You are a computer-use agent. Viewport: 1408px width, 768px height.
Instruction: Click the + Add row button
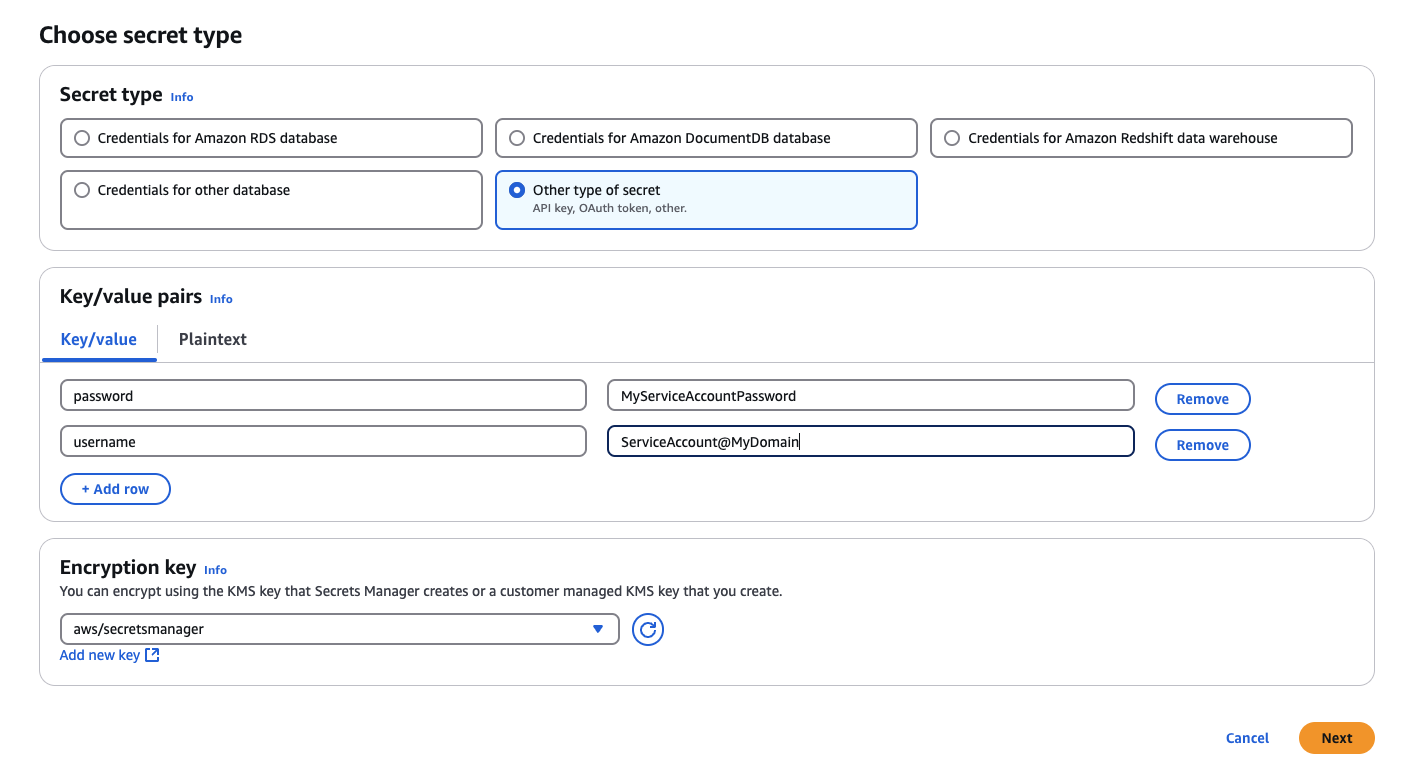pos(115,489)
